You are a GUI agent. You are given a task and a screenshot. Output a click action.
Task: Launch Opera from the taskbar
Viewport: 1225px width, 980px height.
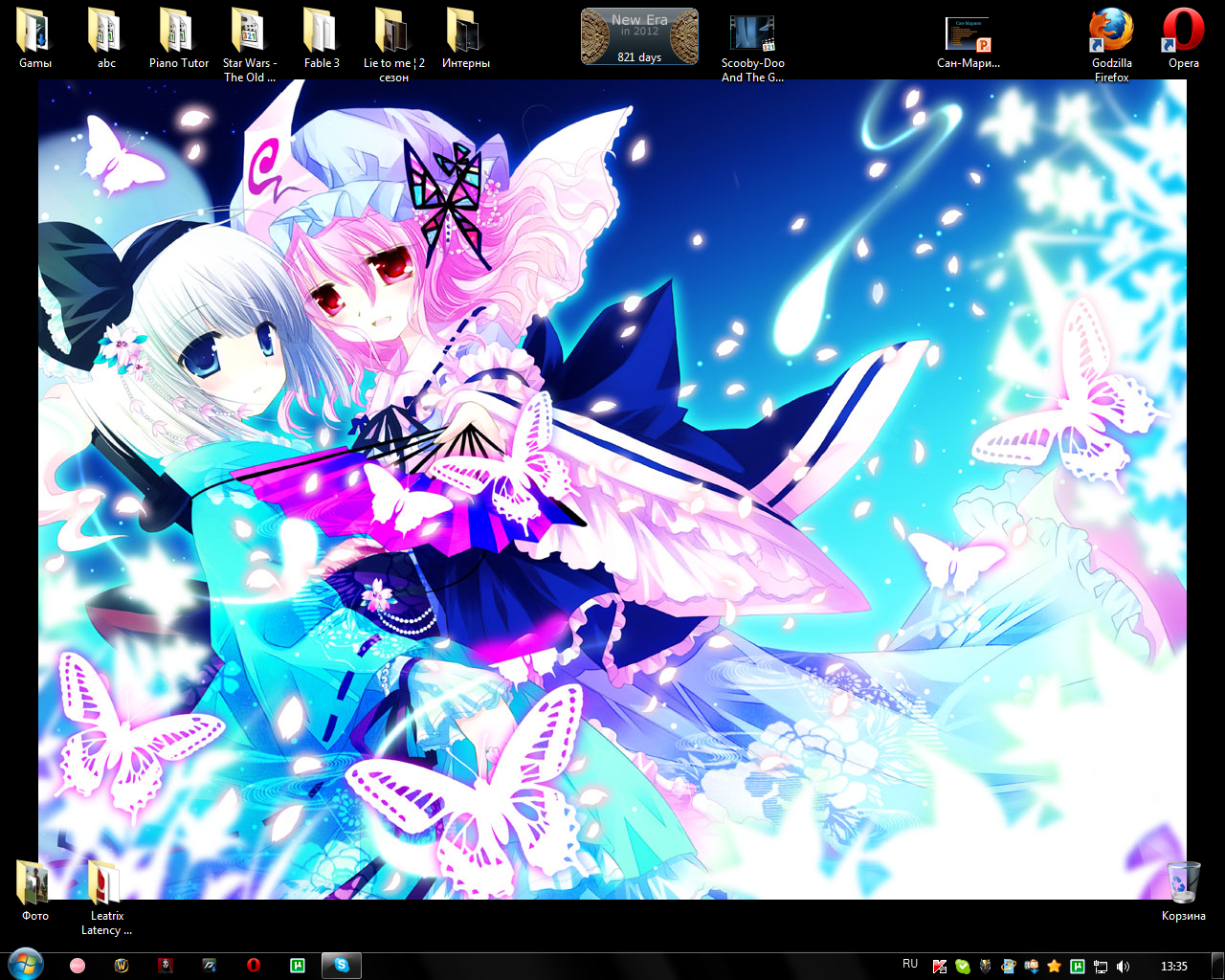pos(254,966)
